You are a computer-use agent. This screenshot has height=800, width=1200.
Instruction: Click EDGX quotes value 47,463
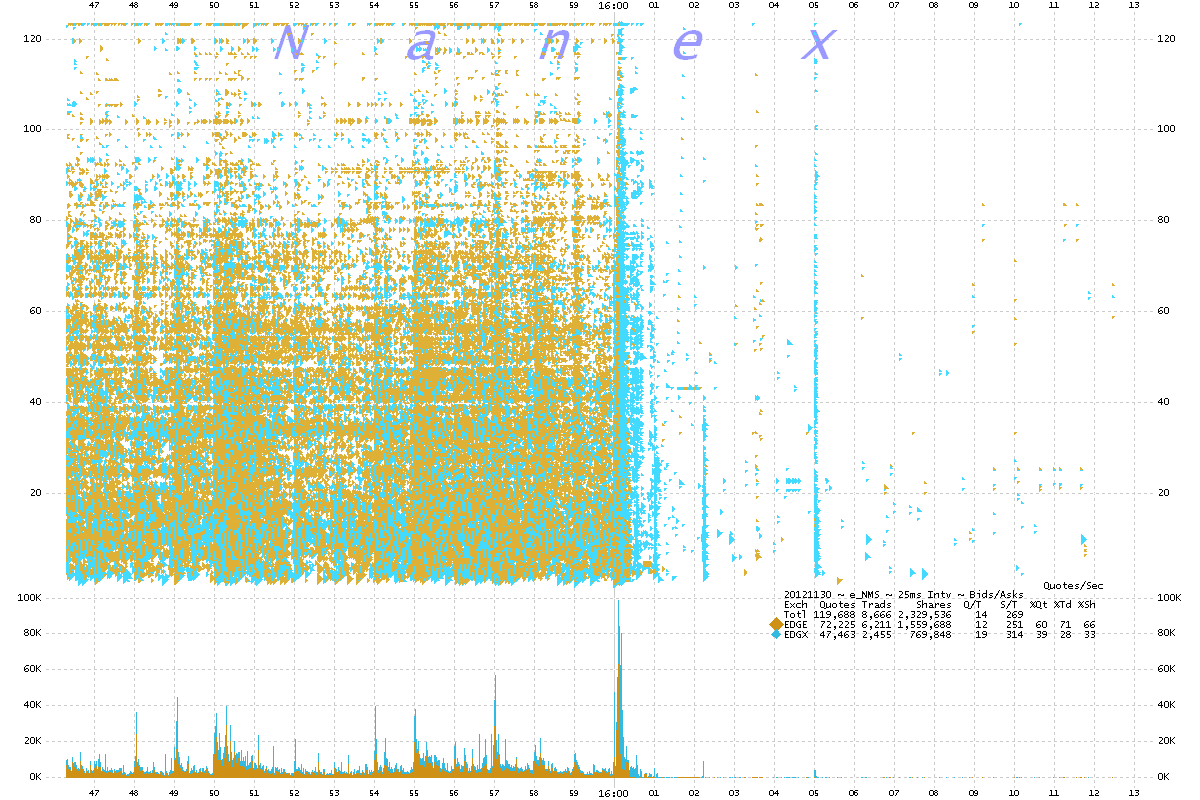[x=837, y=635]
